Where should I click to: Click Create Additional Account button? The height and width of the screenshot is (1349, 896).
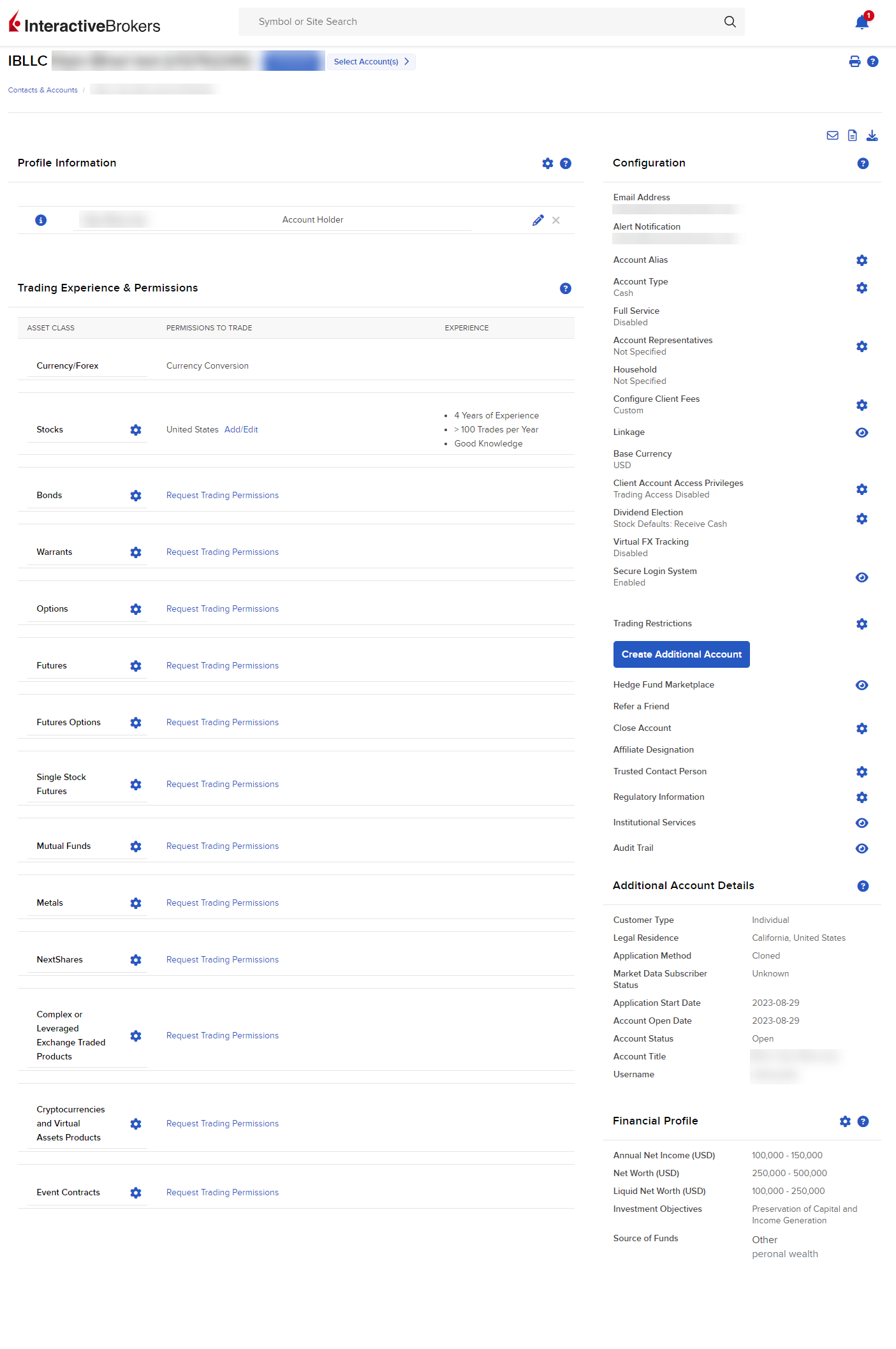tap(682, 654)
